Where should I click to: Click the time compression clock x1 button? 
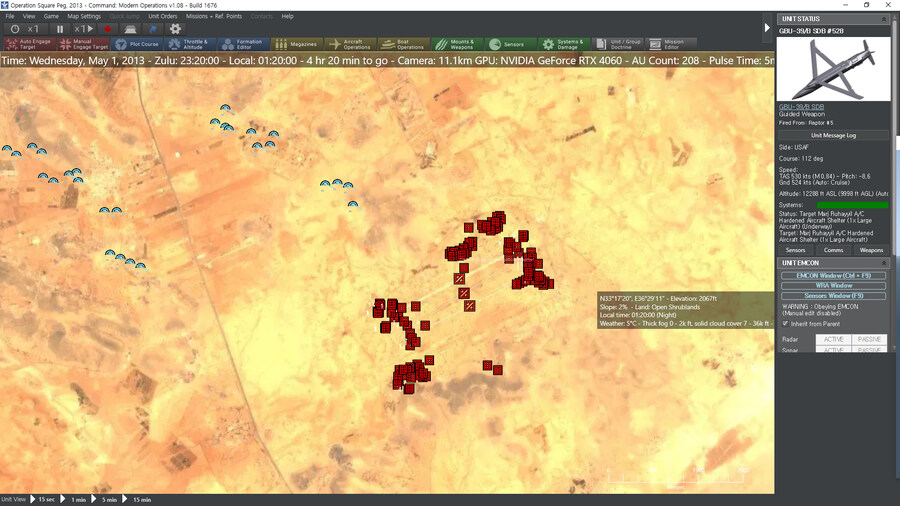point(25,29)
